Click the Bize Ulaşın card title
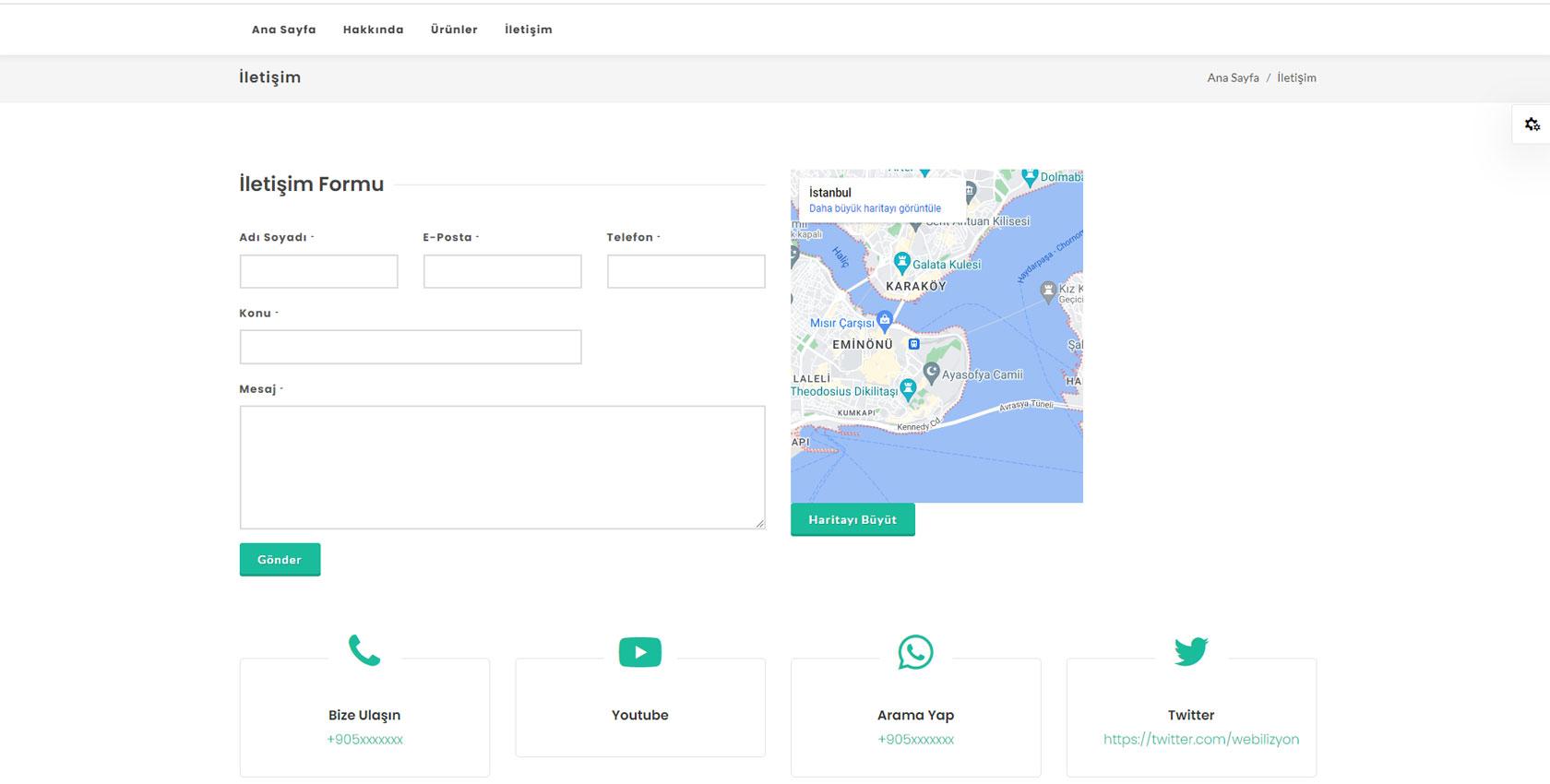 [364, 715]
